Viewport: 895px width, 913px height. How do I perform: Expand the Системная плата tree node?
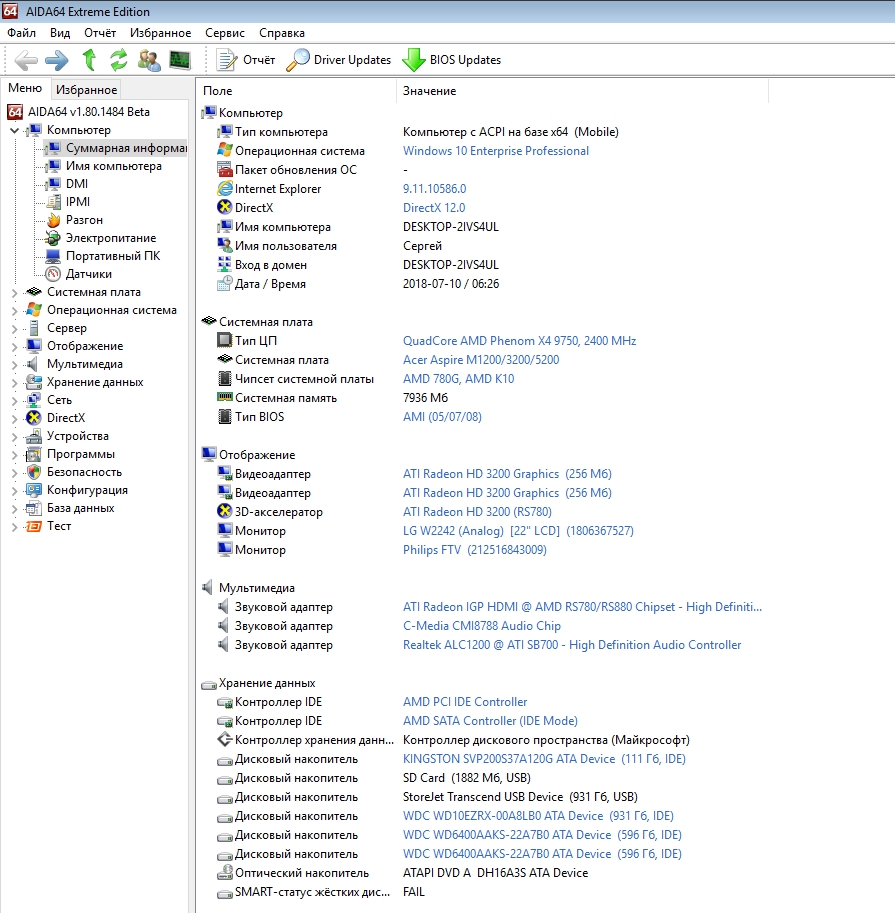tap(15, 292)
